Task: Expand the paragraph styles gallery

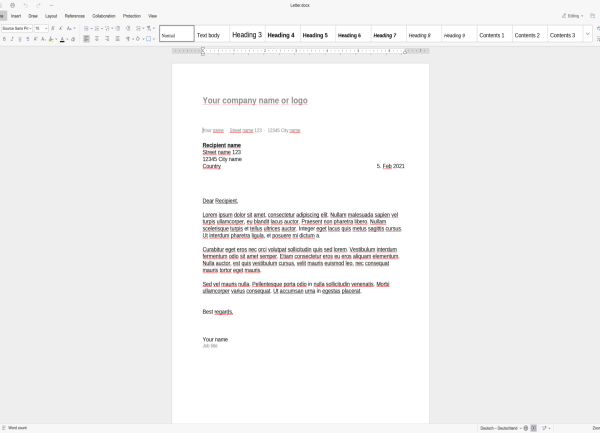Action: [587, 34]
